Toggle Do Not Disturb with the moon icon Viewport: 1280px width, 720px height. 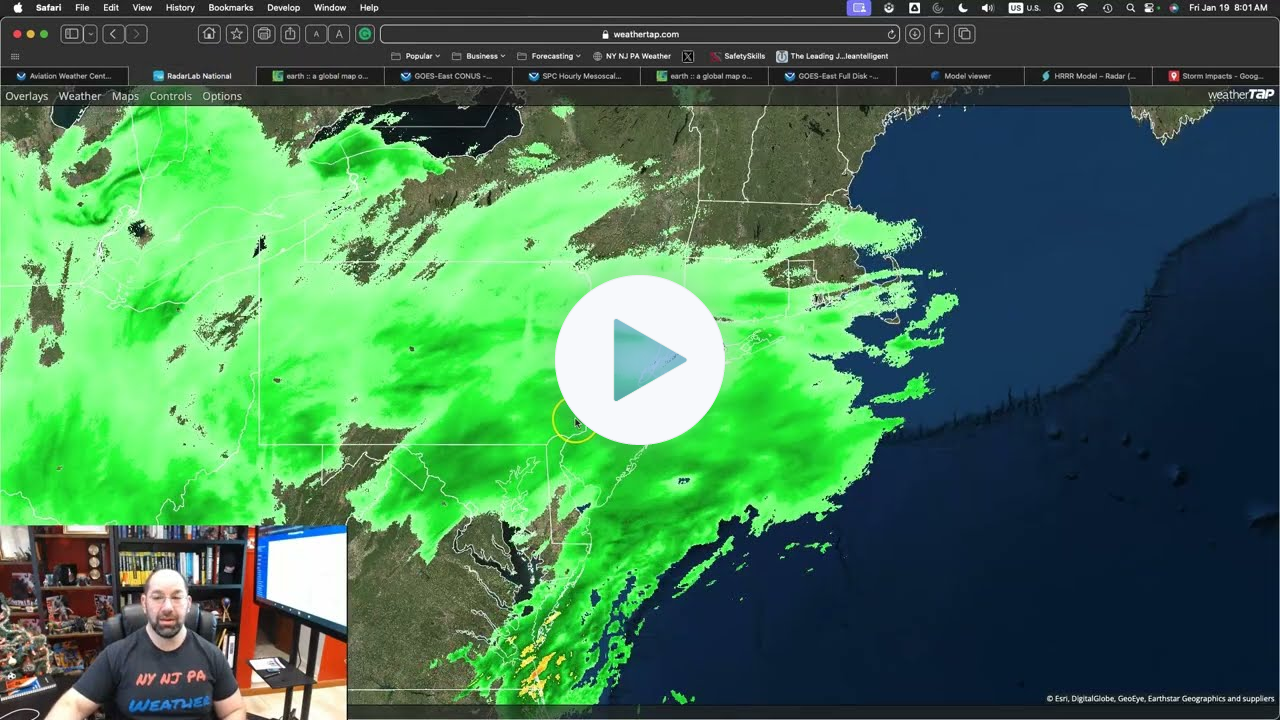point(962,7)
